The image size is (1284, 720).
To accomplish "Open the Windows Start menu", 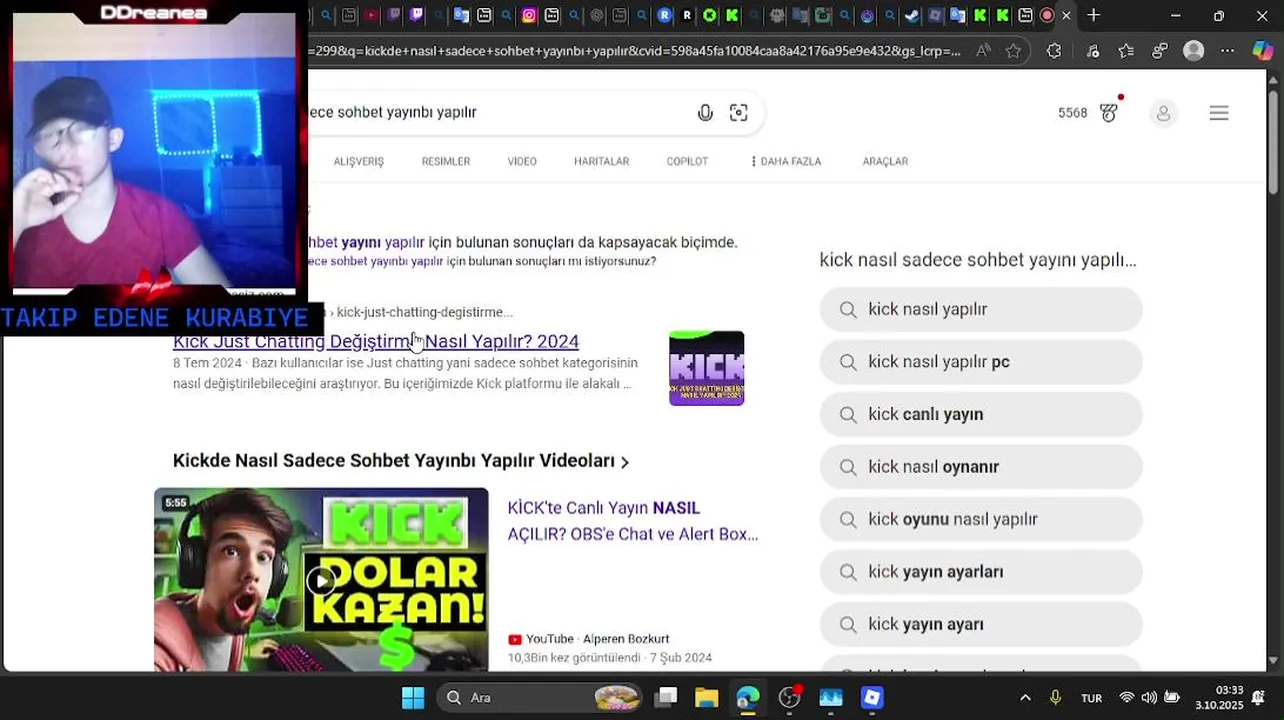I will tap(413, 697).
